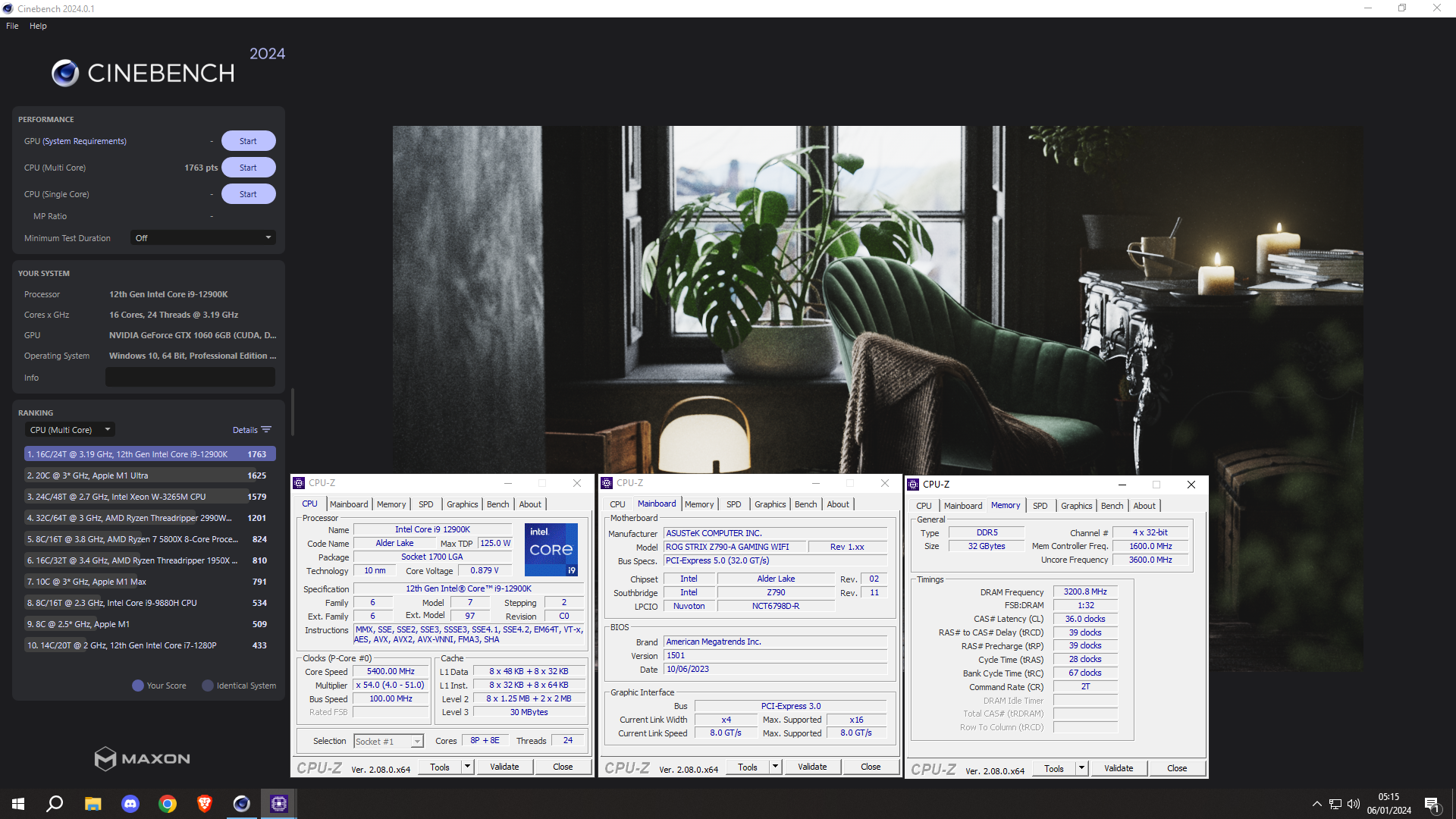Click Close button in Mainboard CPU-Z window
This screenshot has height=819, width=1456.
[871, 767]
